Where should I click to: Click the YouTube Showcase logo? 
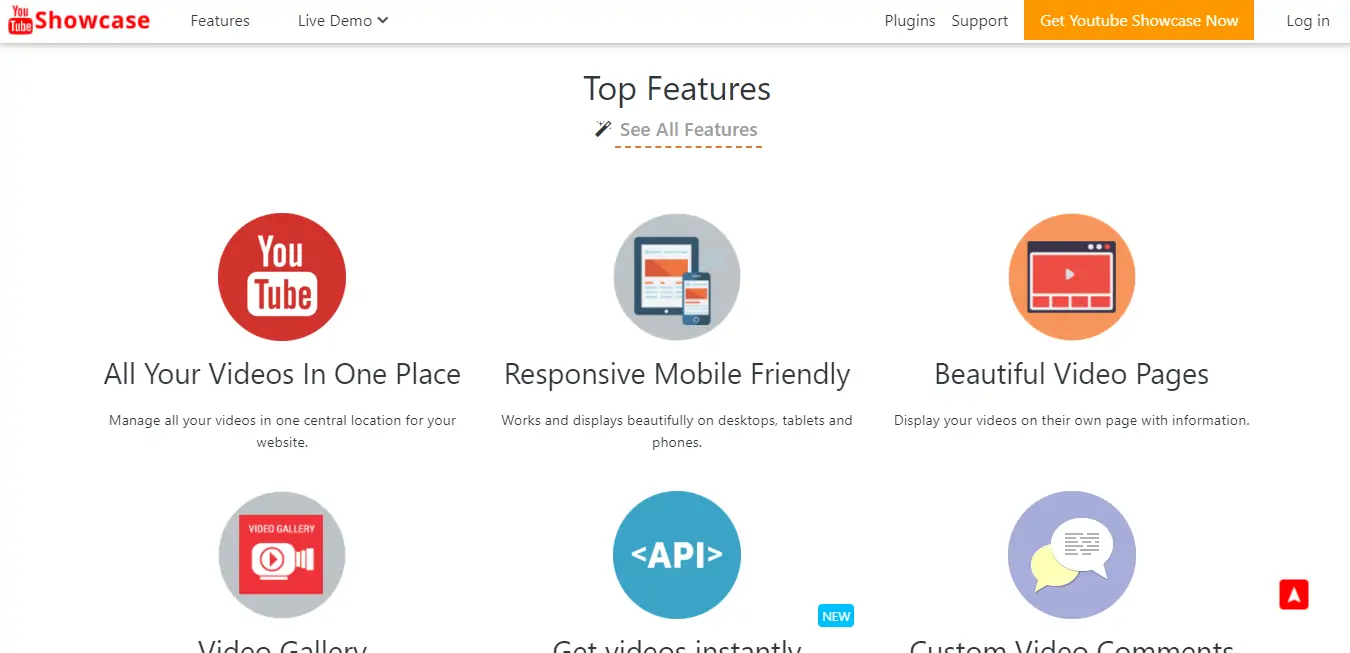click(79, 20)
